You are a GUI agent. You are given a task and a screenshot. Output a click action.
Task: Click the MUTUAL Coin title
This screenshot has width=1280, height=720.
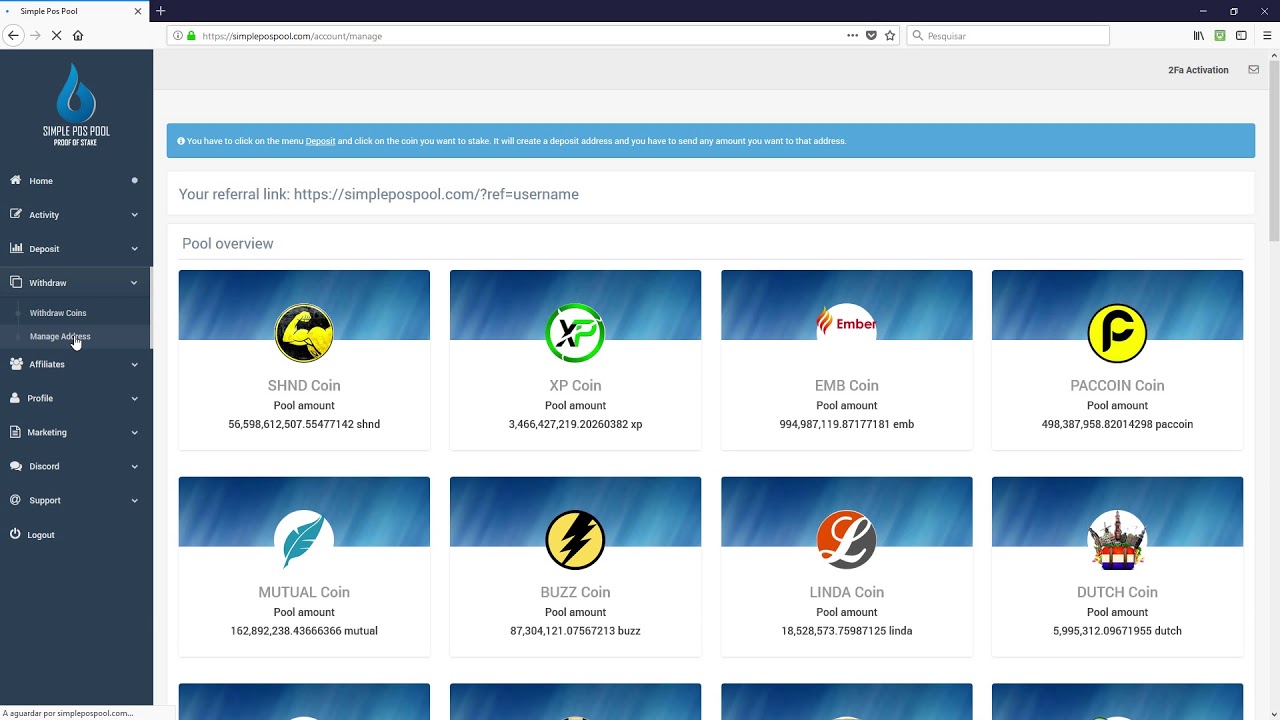tap(304, 592)
